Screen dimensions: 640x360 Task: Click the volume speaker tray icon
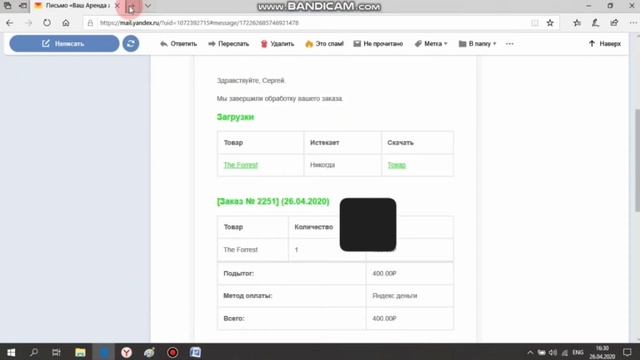553,353
